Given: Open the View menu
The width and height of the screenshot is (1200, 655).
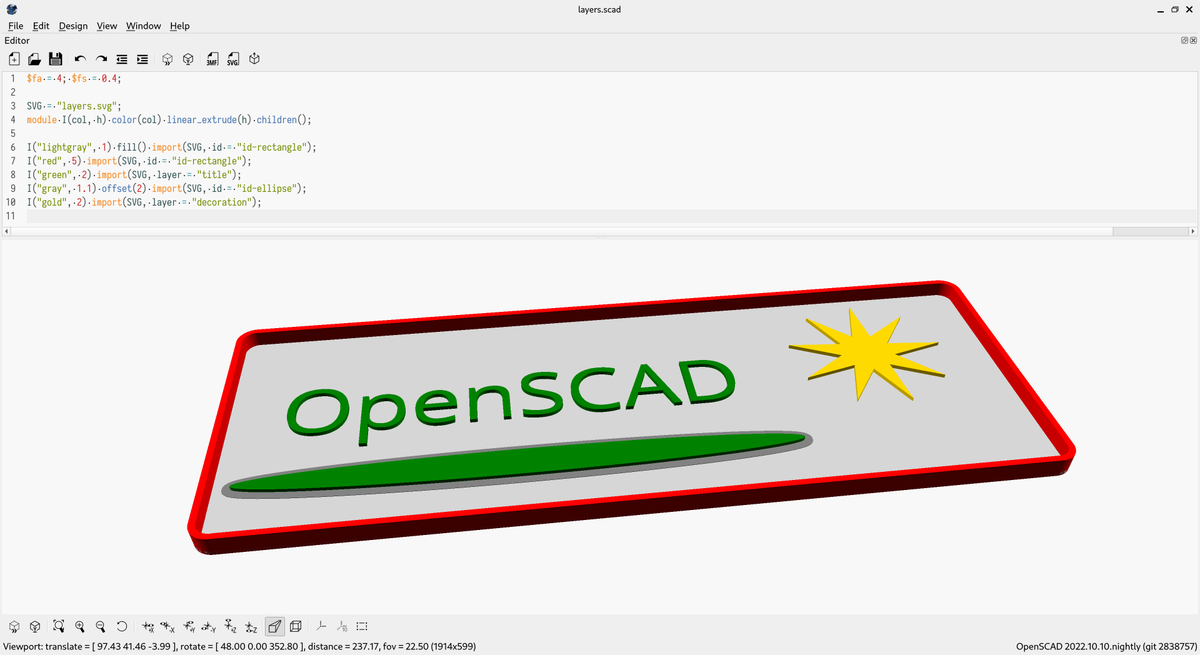Looking at the screenshot, I should pyautogui.click(x=107, y=26).
